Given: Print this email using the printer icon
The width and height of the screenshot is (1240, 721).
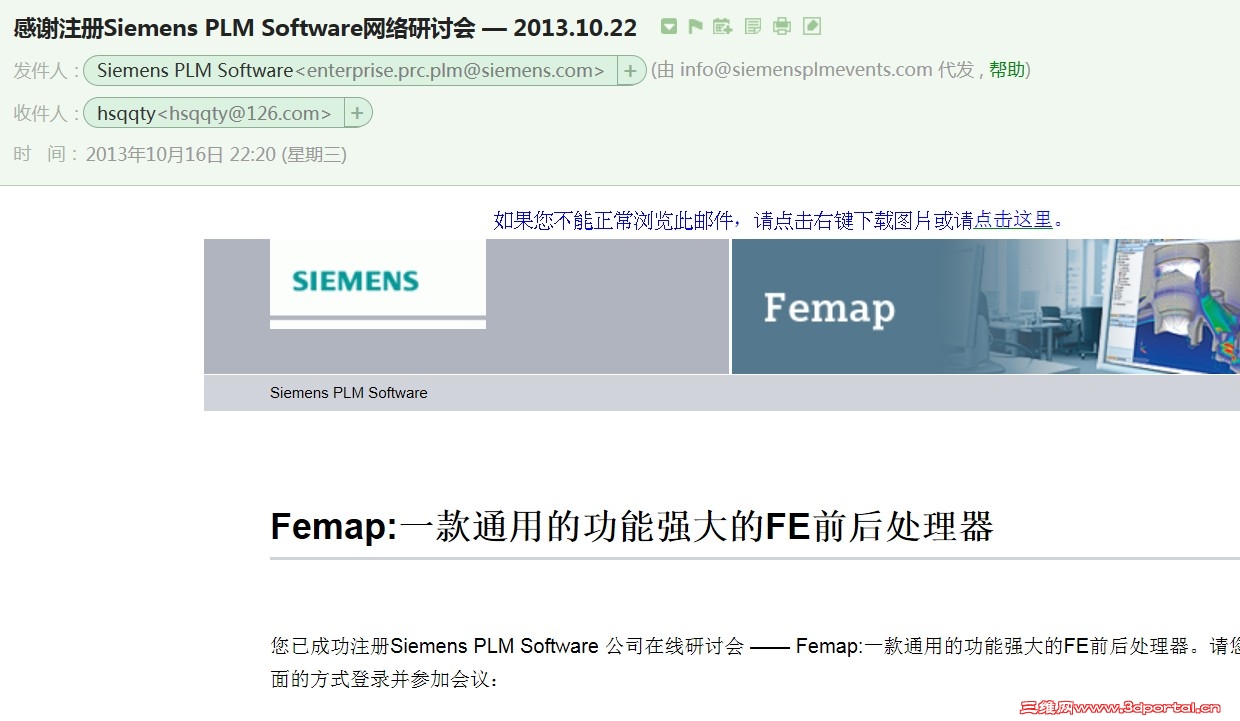Looking at the screenshot, I should pos(782,27).
